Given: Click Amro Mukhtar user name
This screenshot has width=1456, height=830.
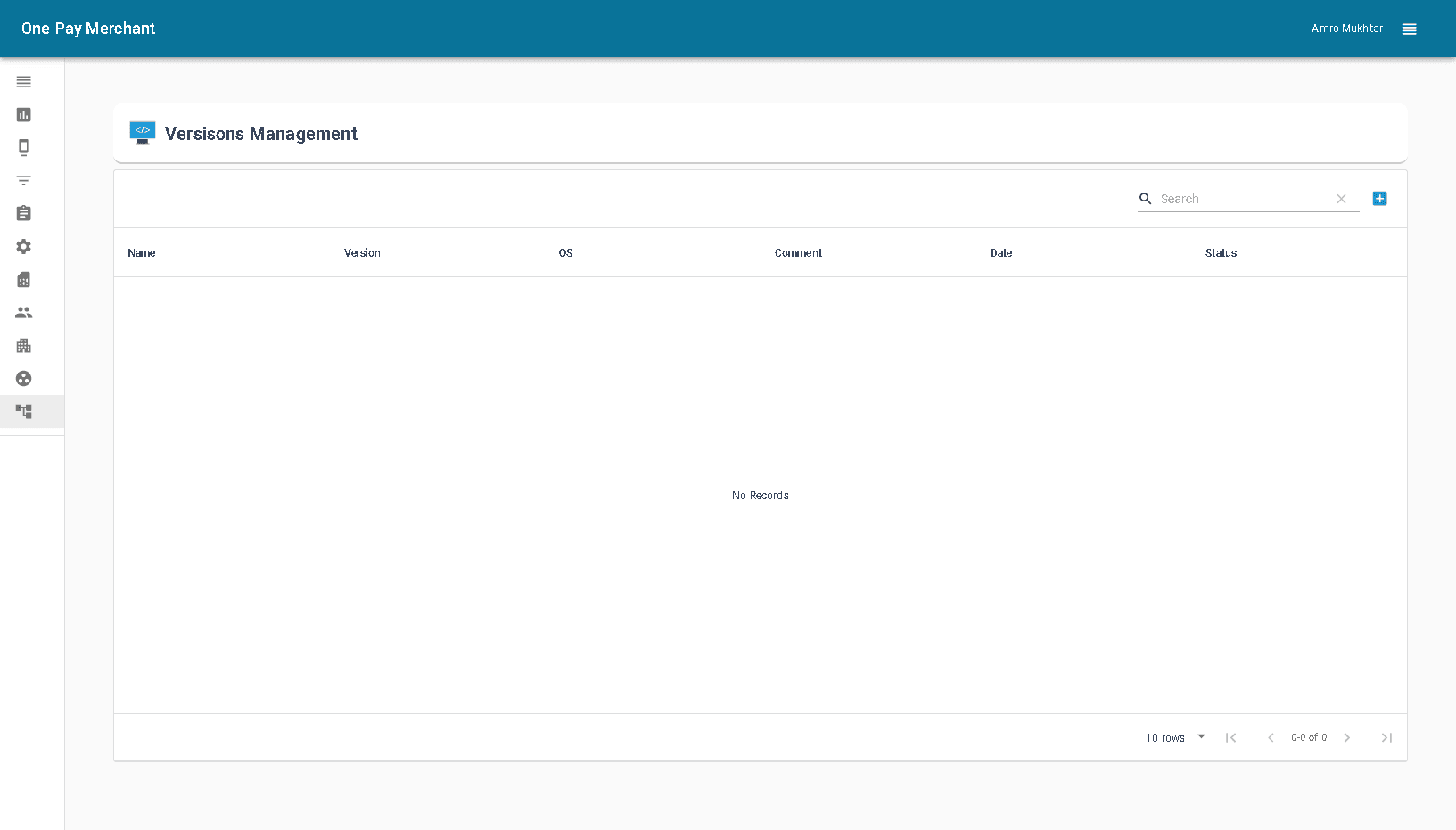Looking at the screenshot, I should [1346, 28].
